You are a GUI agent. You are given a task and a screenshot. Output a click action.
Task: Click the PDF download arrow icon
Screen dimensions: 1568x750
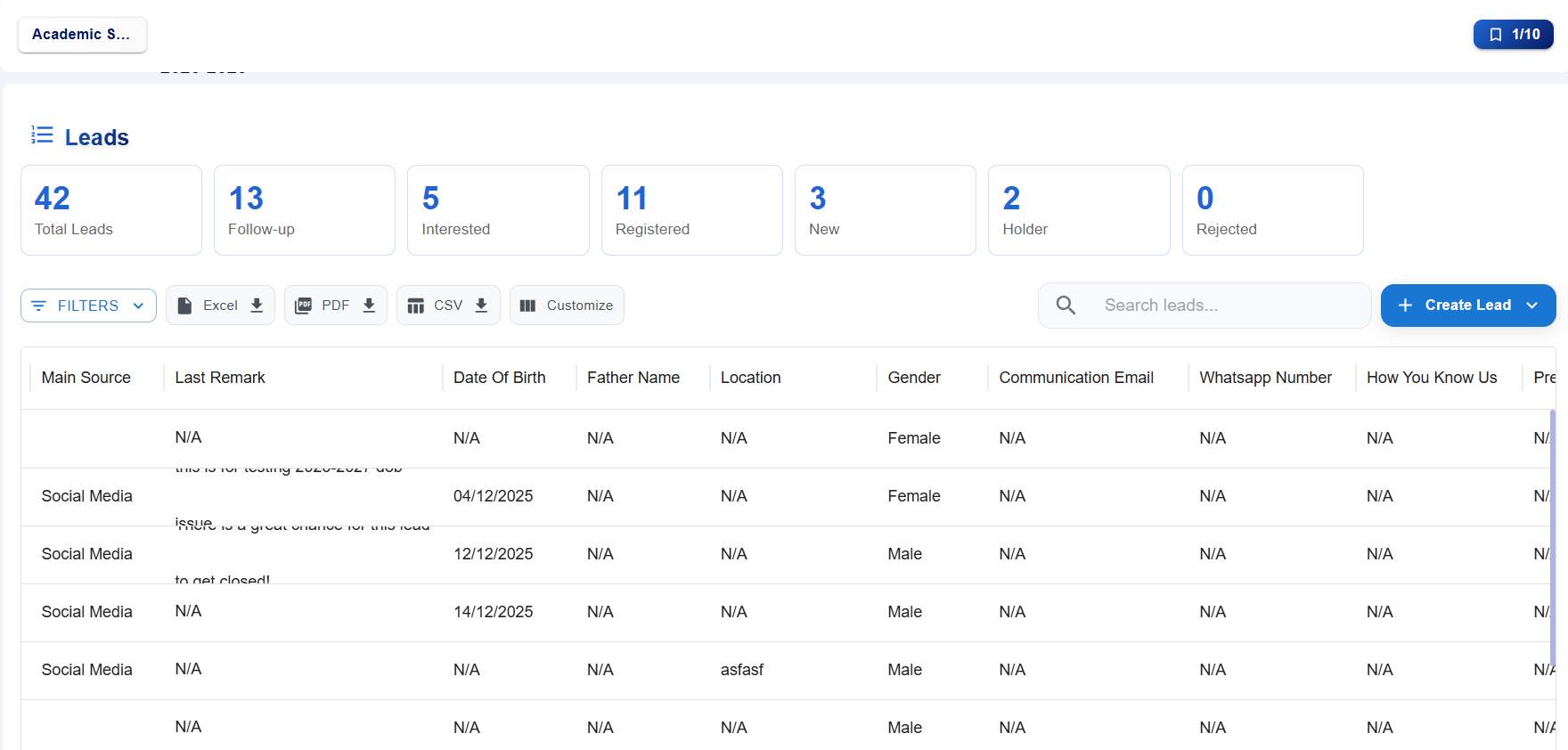pos(369,306)
